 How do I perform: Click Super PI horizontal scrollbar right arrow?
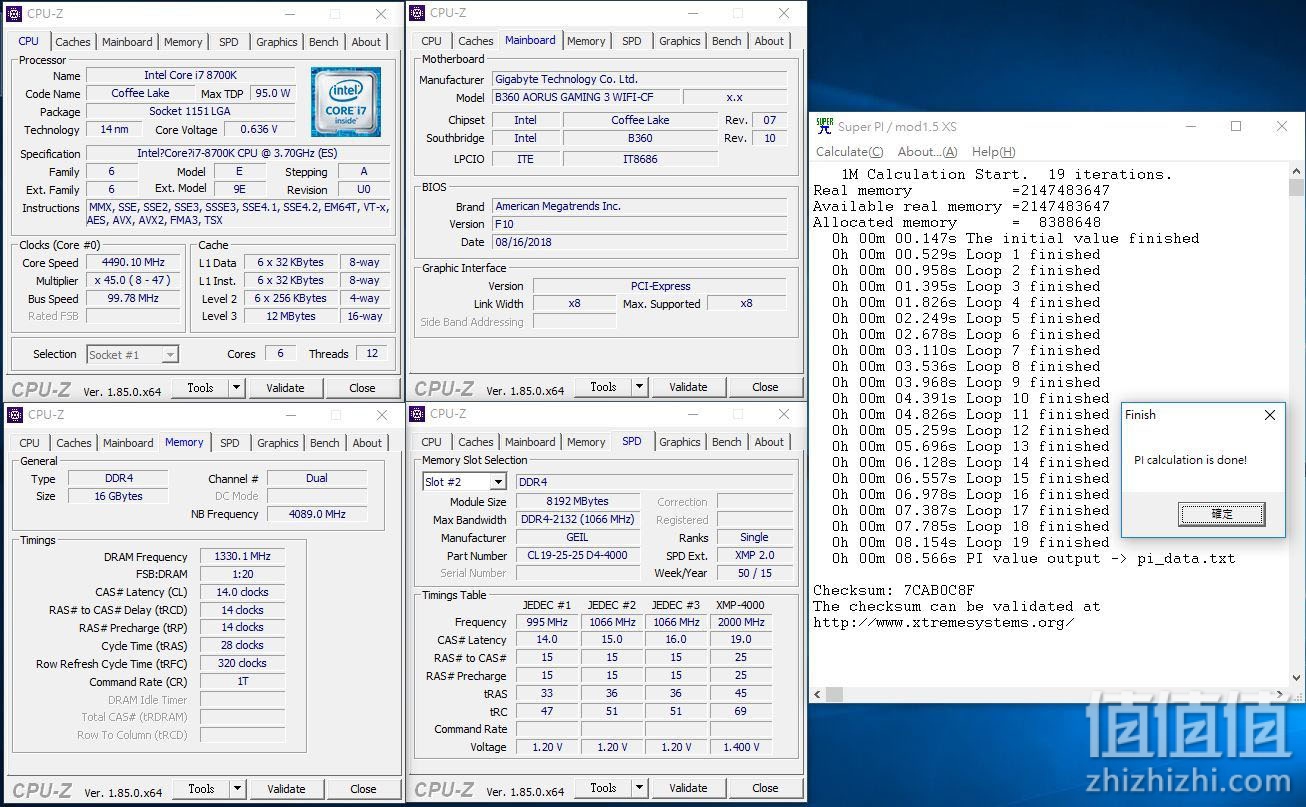1281,694
